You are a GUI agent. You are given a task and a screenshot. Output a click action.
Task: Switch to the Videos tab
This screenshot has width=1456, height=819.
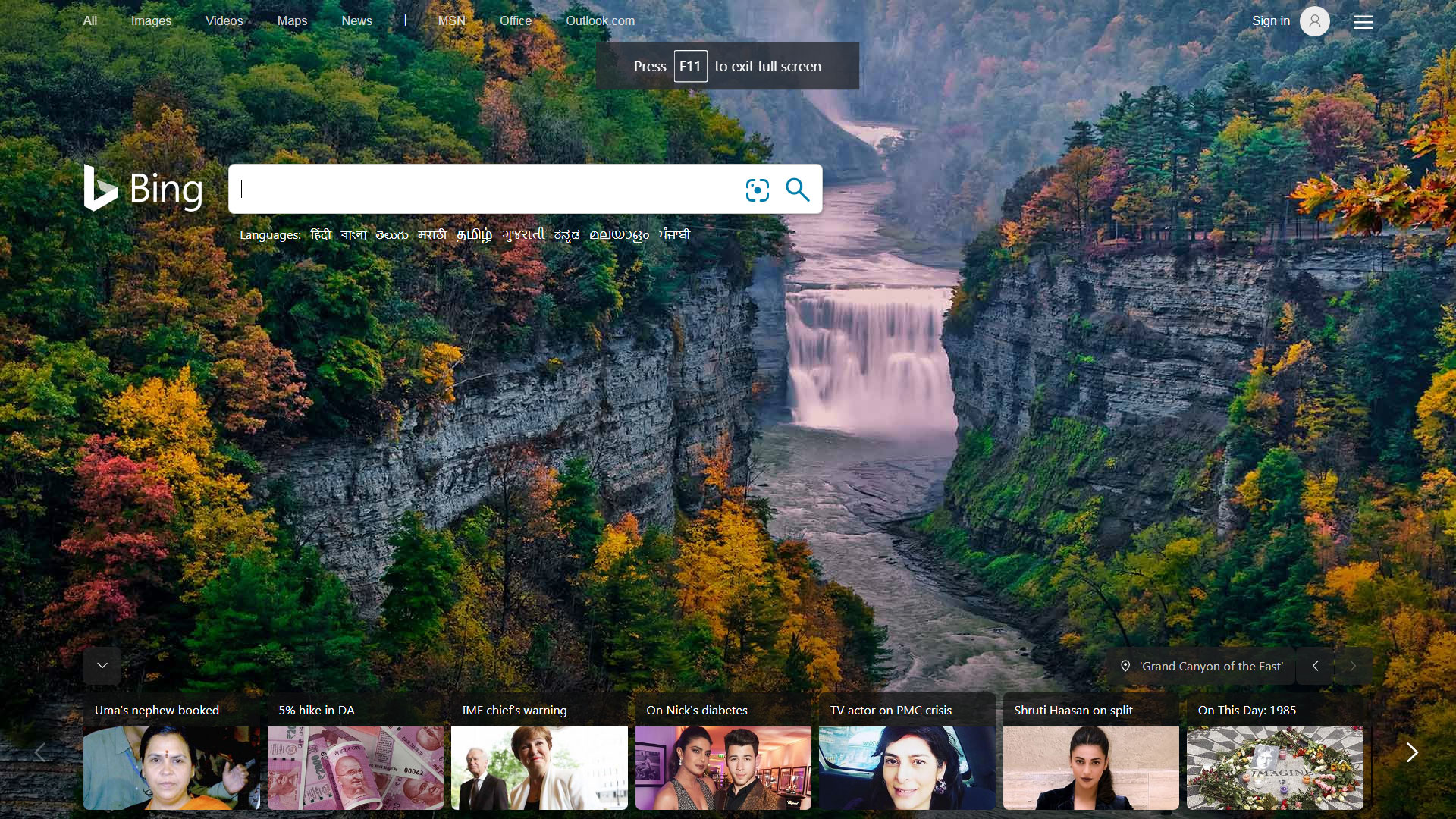point(224,21)
